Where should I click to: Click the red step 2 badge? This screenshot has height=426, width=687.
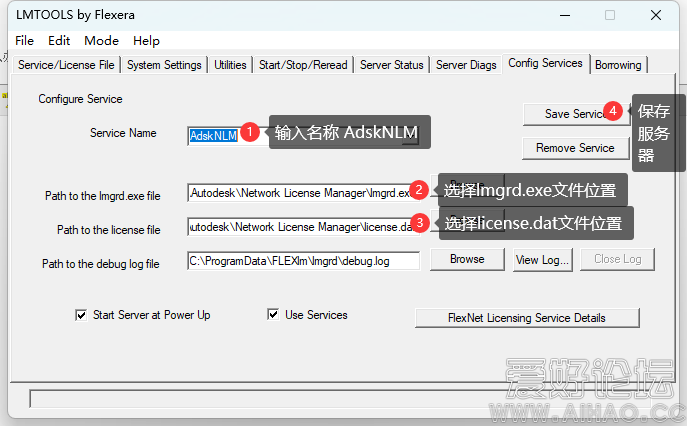tap(420, 190)
